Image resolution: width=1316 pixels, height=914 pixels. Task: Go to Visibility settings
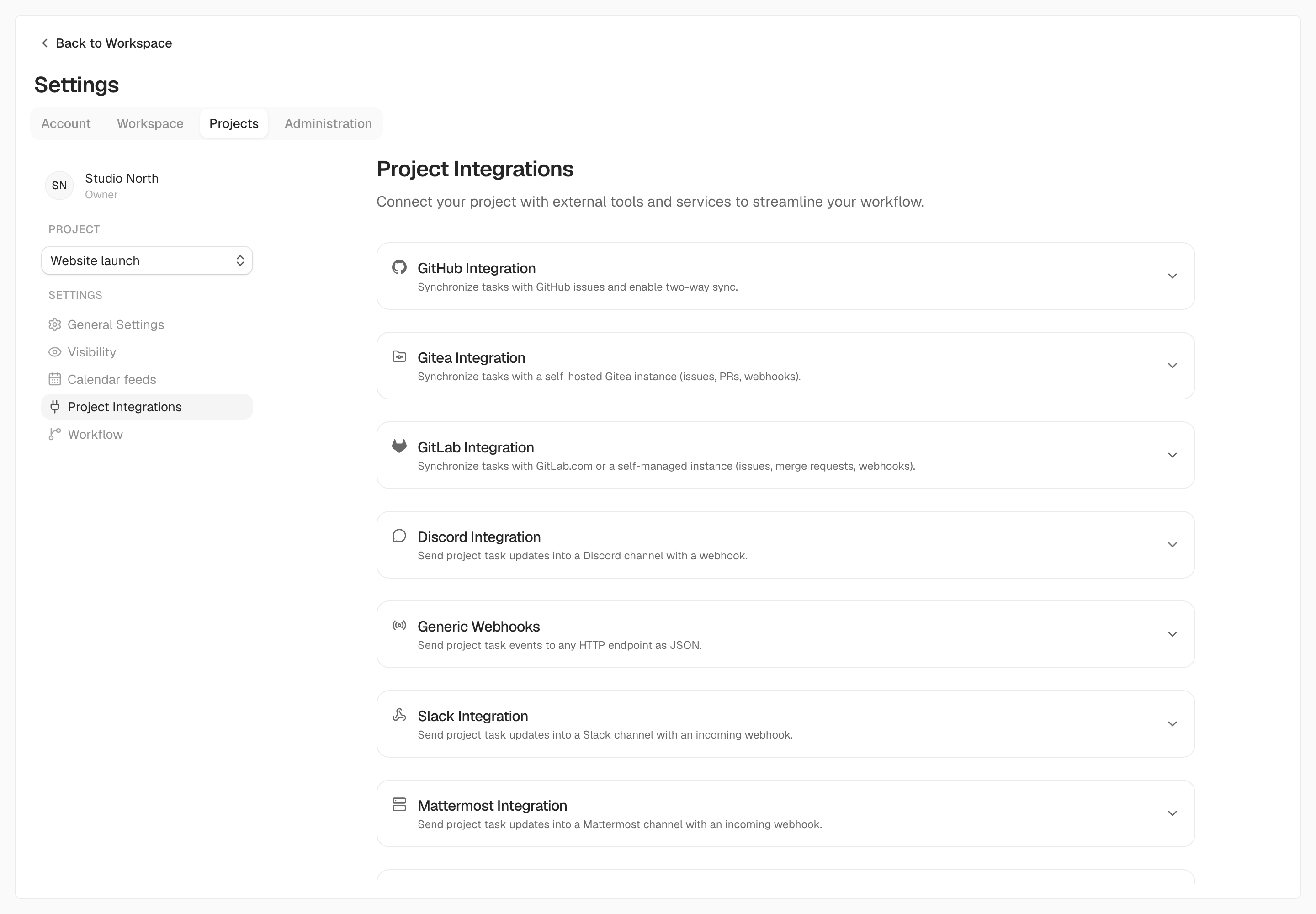(147, 352)
